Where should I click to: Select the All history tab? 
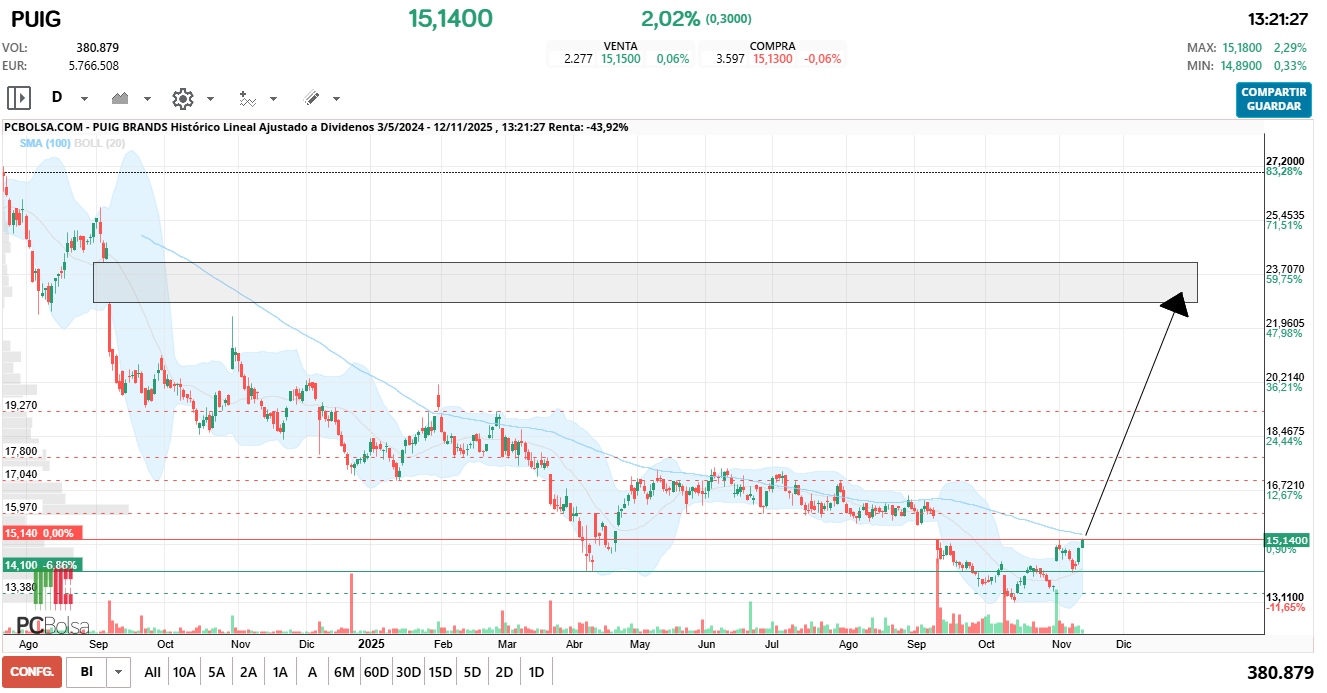point(153,671)
